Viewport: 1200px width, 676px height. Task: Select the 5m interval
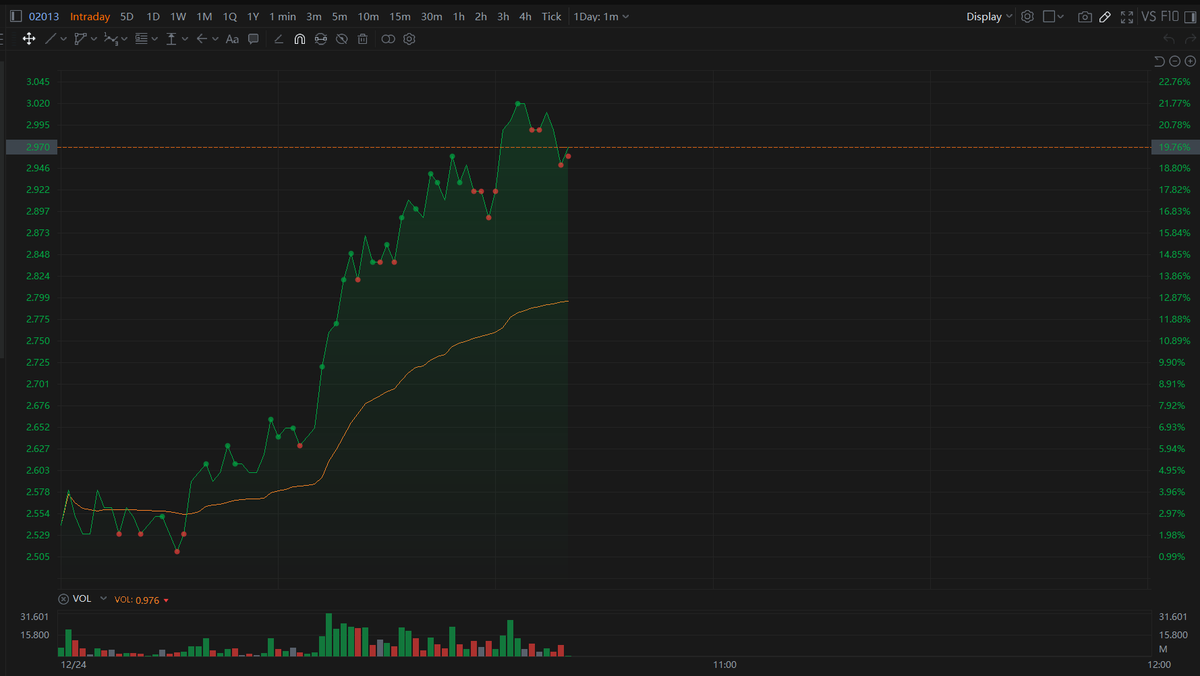340,16
